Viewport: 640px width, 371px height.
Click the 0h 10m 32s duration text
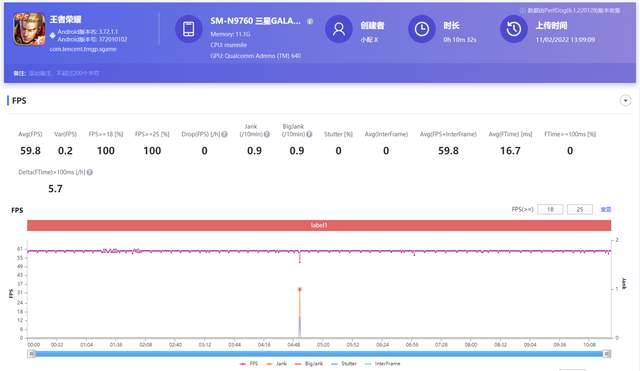tap(460, 40)
